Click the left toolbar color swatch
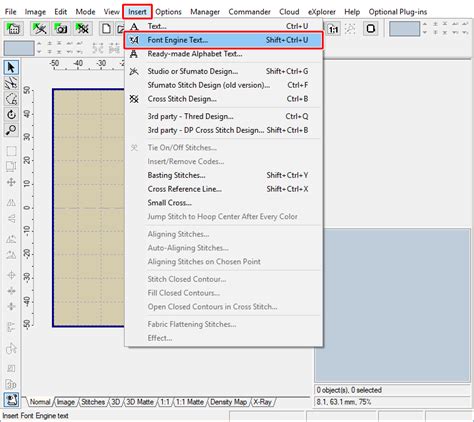This screenshot has height=422, width=474. (19, 48)
